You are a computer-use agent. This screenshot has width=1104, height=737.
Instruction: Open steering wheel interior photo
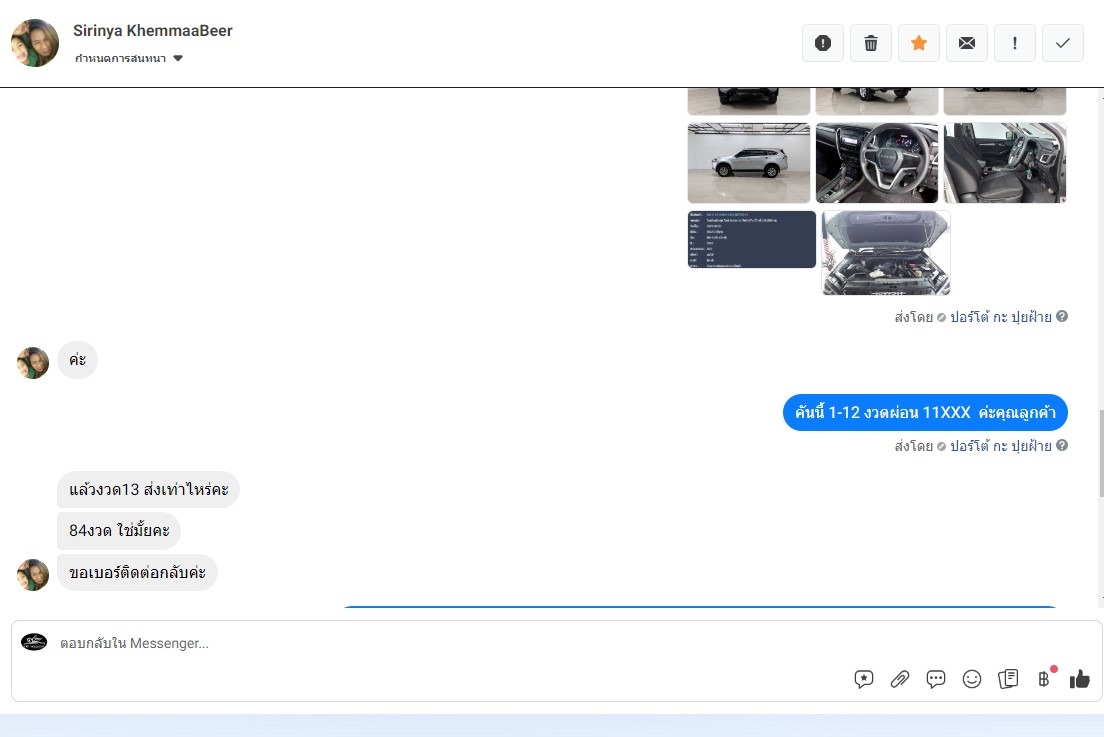(x=877, y=163)
